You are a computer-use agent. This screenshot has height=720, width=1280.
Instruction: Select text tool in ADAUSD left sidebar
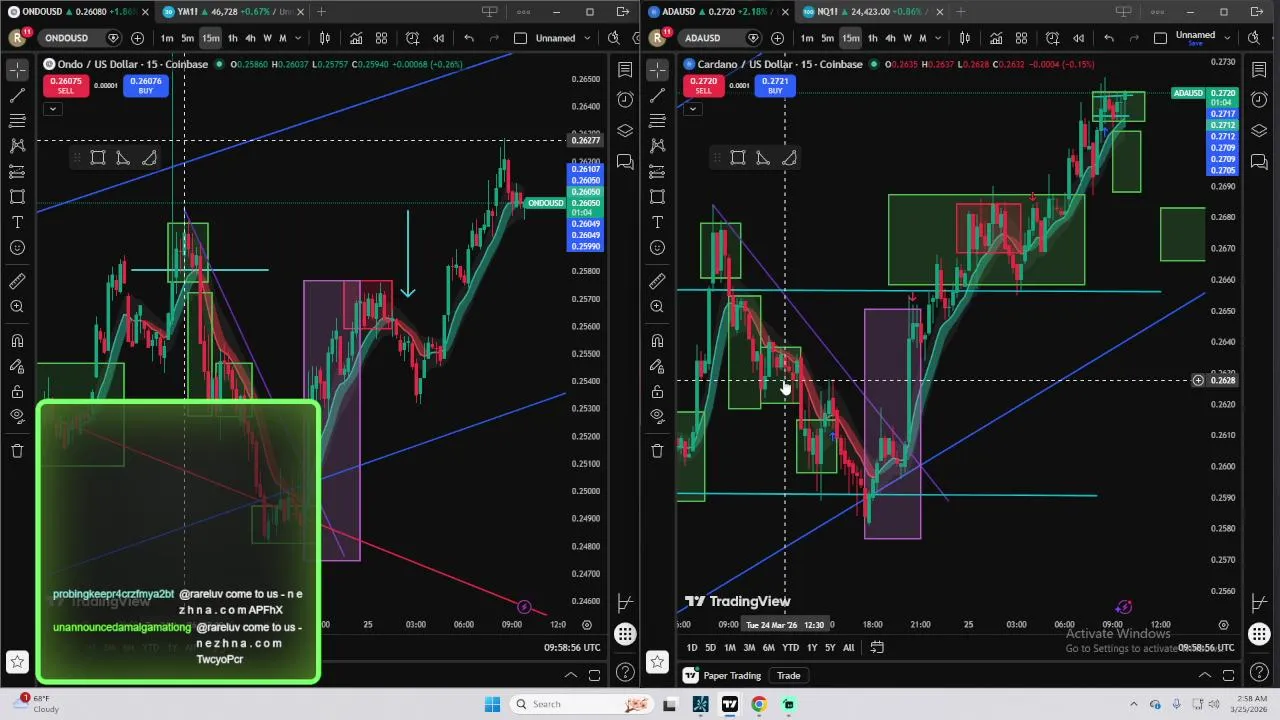coord(657,222)
